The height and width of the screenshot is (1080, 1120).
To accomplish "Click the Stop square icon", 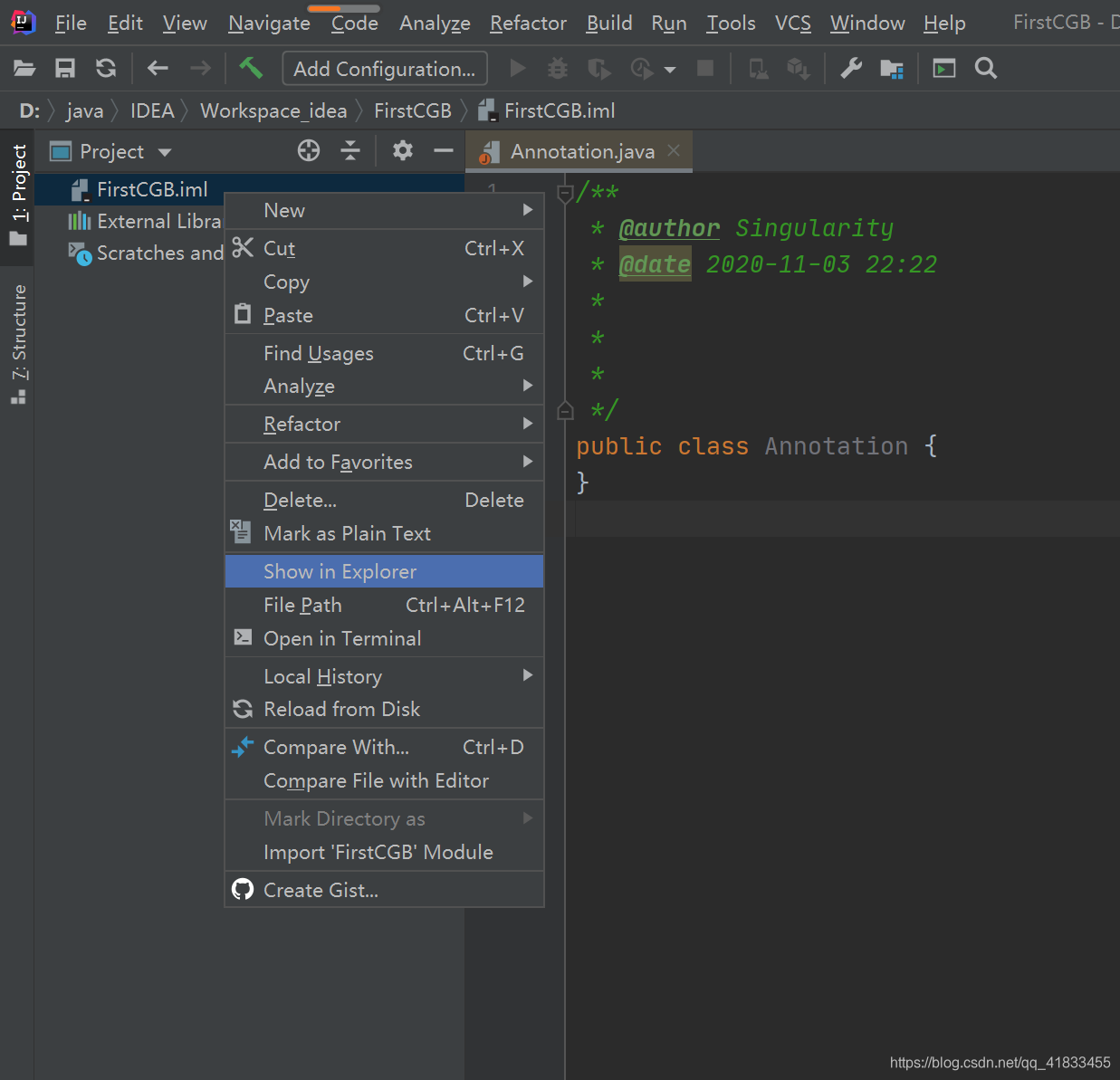I will tap(705, 68).
